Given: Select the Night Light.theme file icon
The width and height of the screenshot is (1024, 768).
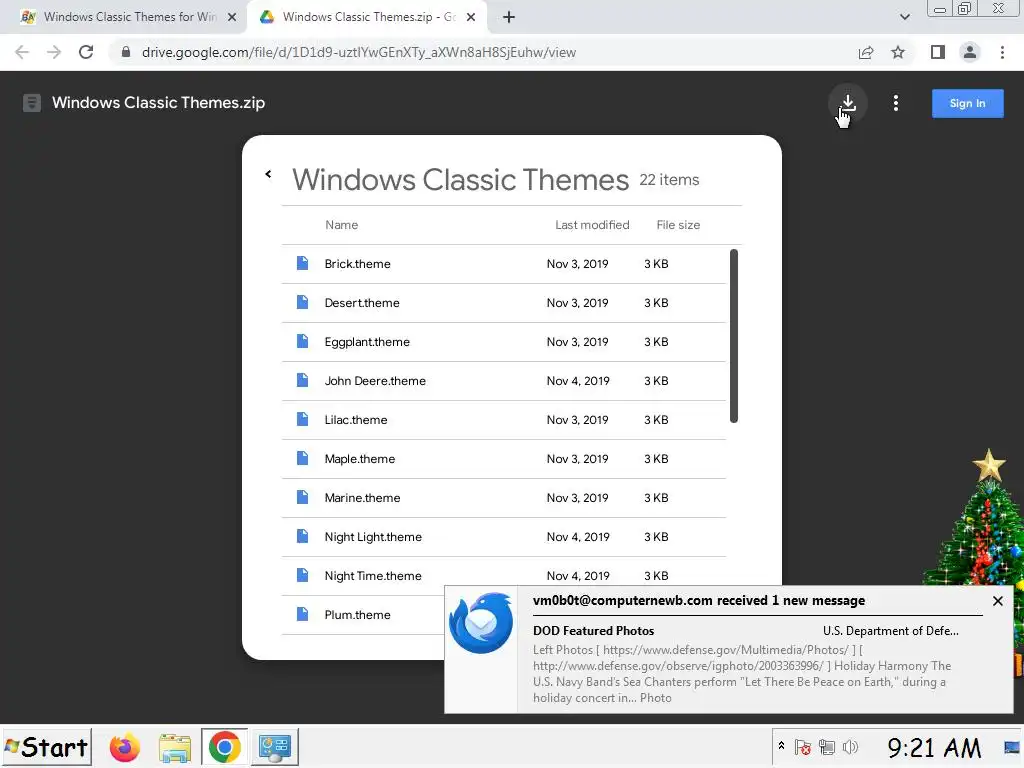Looking at the screenshot, I should 302,536.
